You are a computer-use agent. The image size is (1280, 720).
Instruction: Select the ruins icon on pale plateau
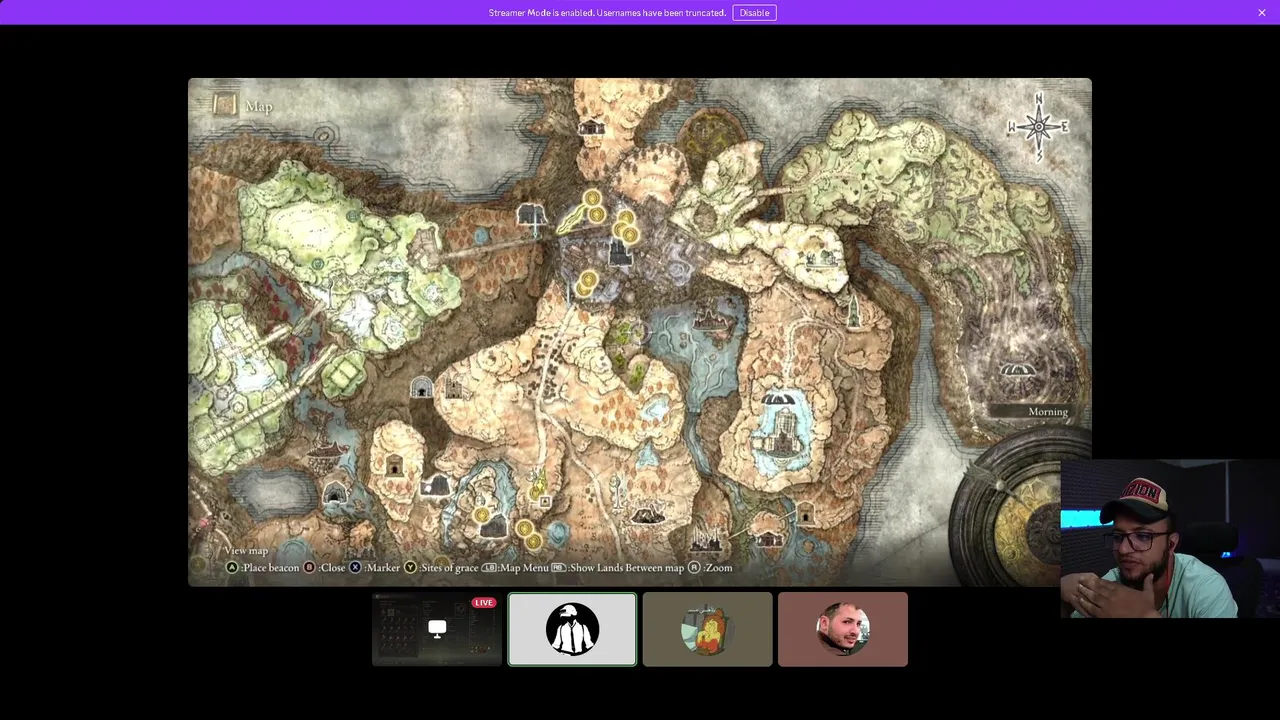821,258
